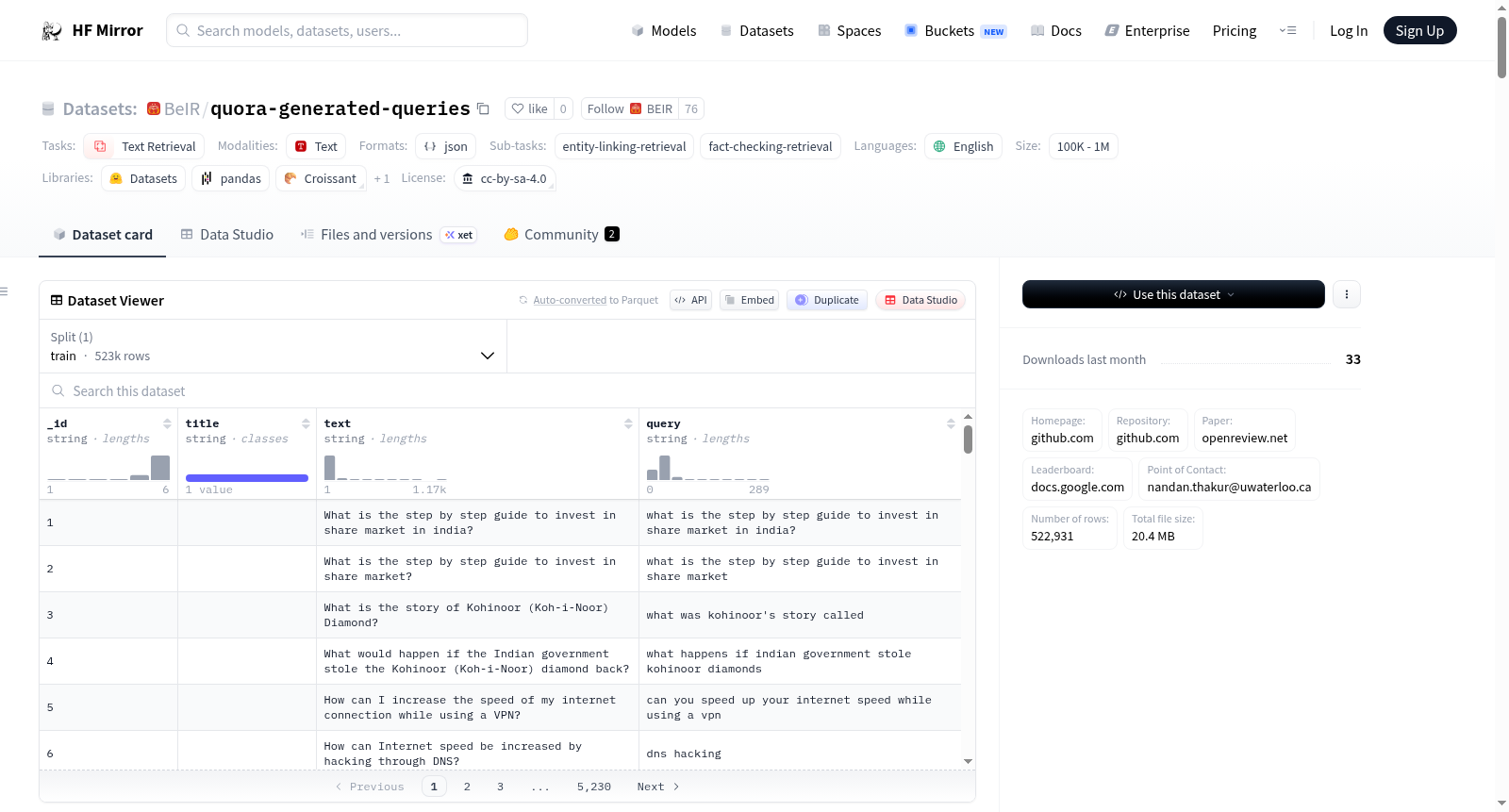Screen dimensions: 1509x812
Task: Click the magnifier icon in dataset search
Action: click(58, 390)
